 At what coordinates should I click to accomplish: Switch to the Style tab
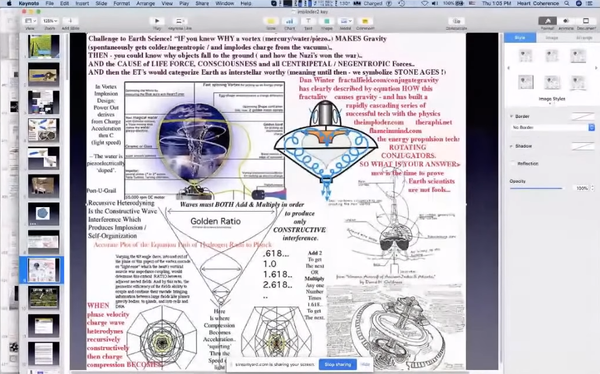pos(520,38)
